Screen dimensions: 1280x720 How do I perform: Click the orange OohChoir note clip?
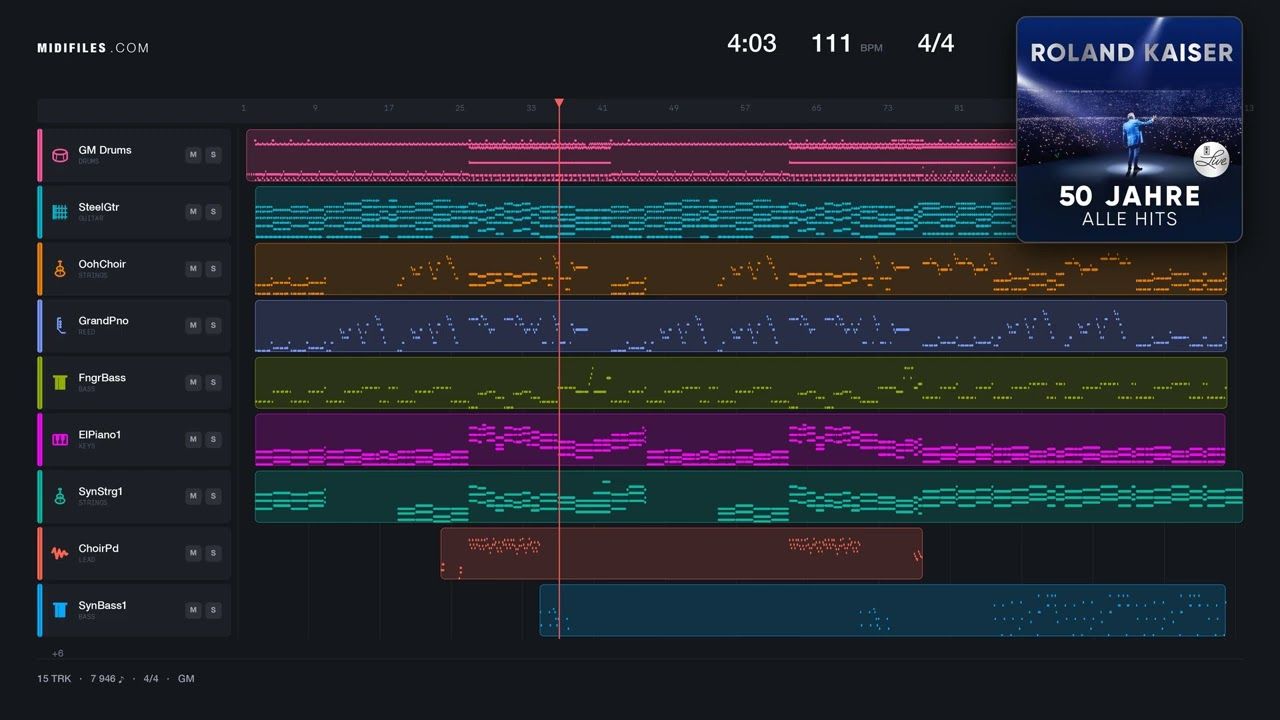pyautogui.click(x=740, y=269)
